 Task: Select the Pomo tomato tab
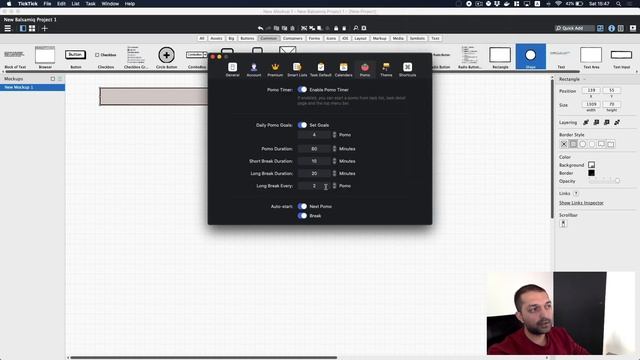365,69
